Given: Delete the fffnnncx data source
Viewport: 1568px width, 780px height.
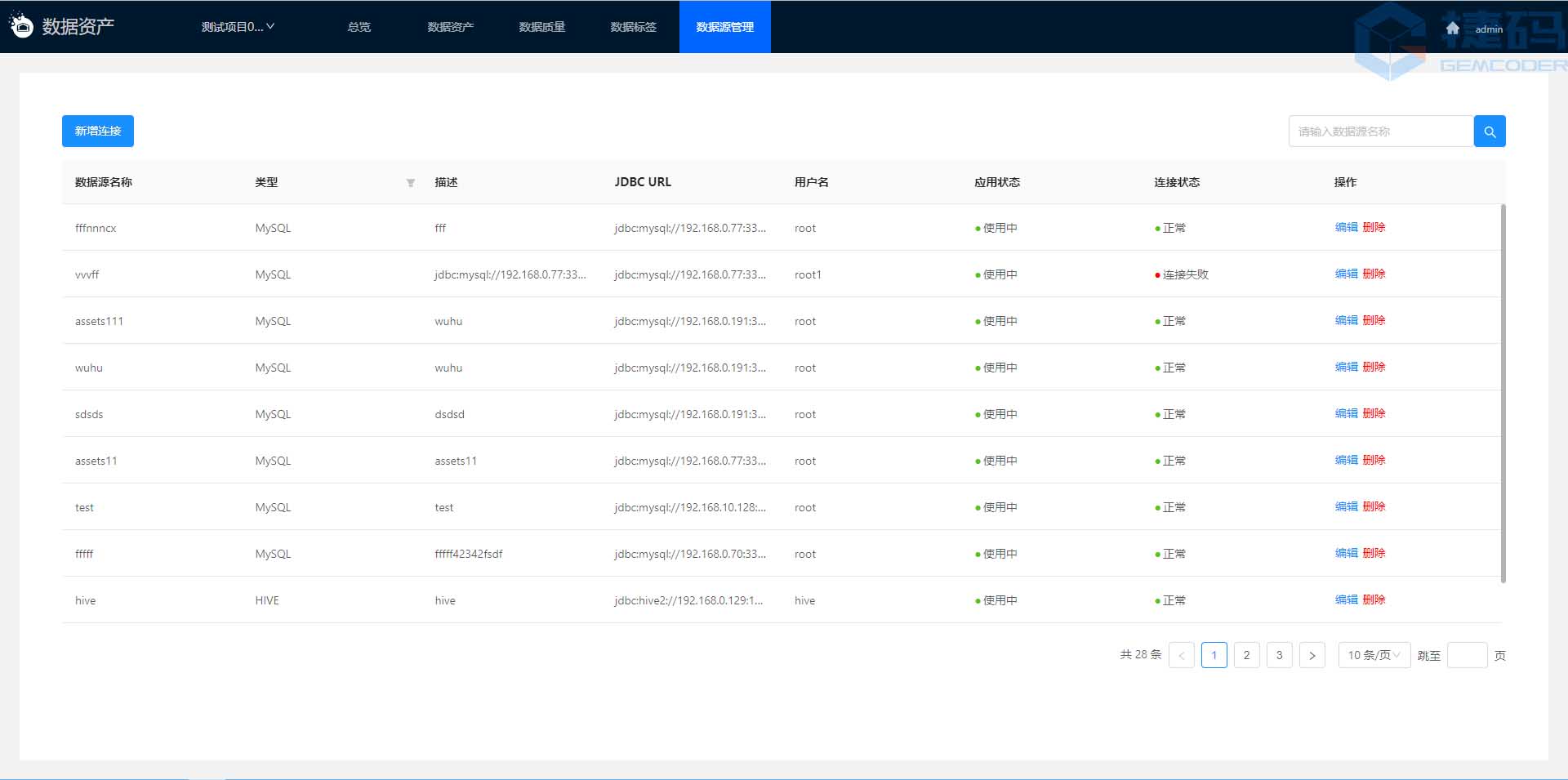Looking at the screenshot, I should pos(1374,227).
